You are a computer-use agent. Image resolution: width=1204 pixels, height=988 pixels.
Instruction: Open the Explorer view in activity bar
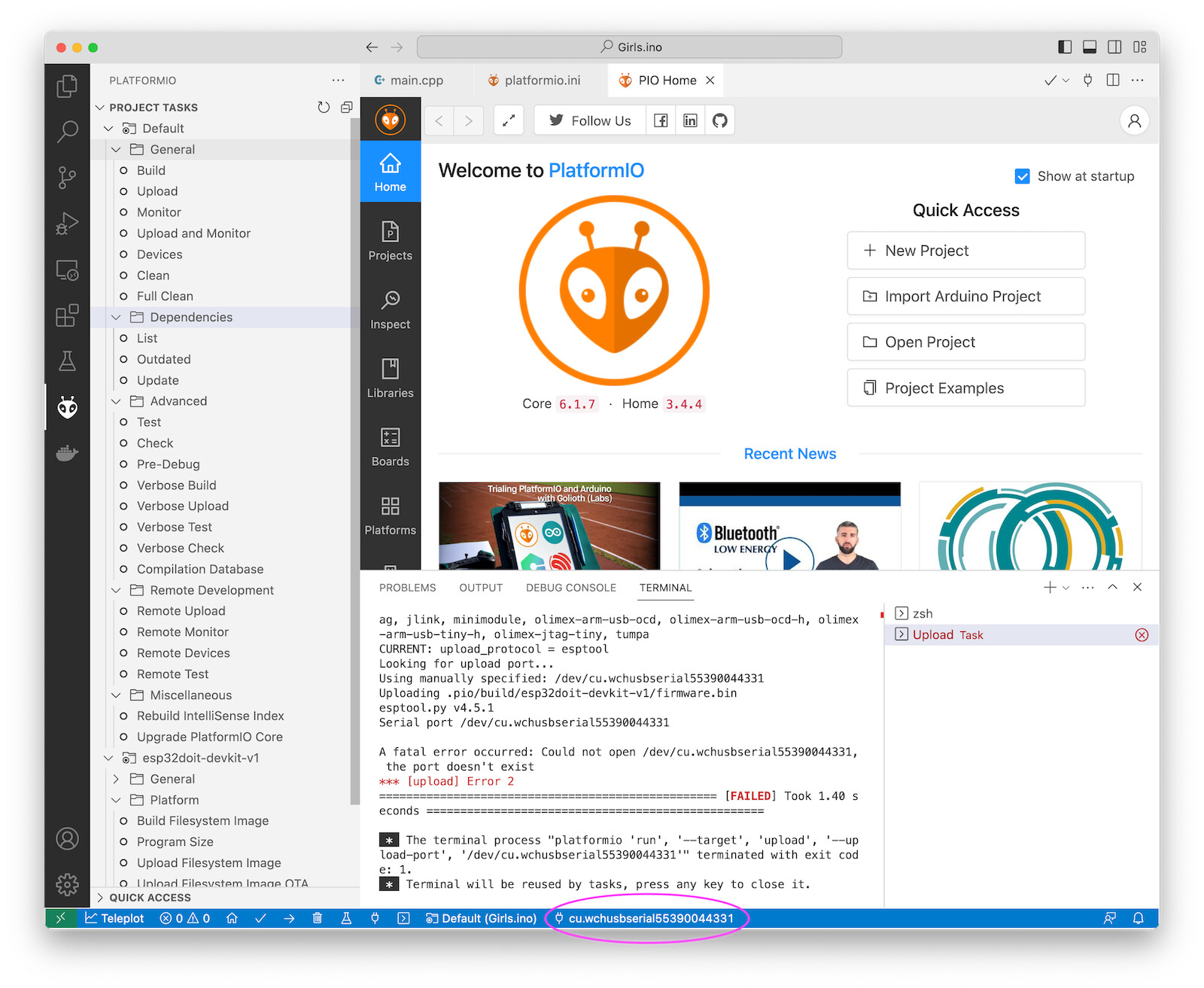pos(67,86)
